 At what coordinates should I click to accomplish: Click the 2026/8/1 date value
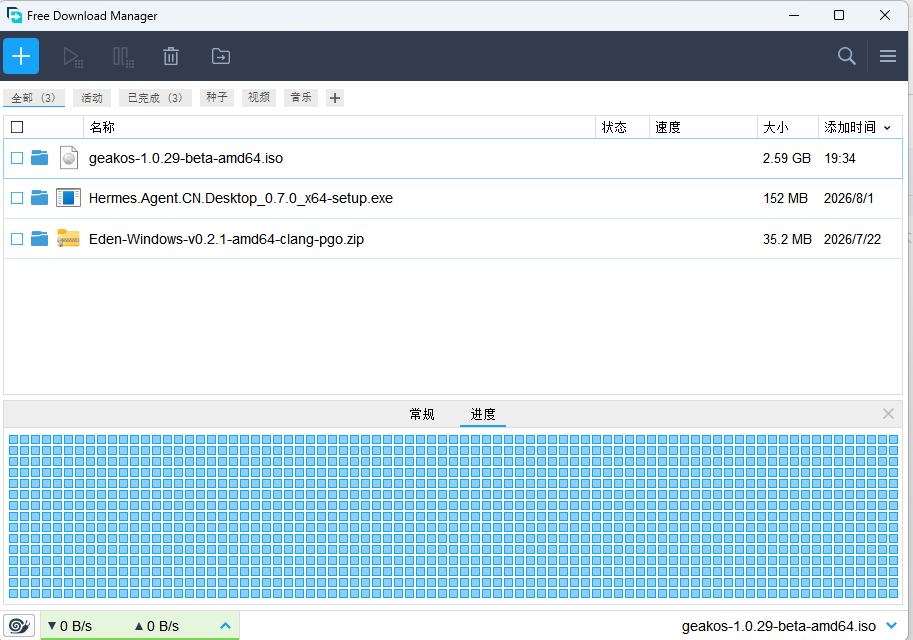pyautogui.click(x=848, y=198)
